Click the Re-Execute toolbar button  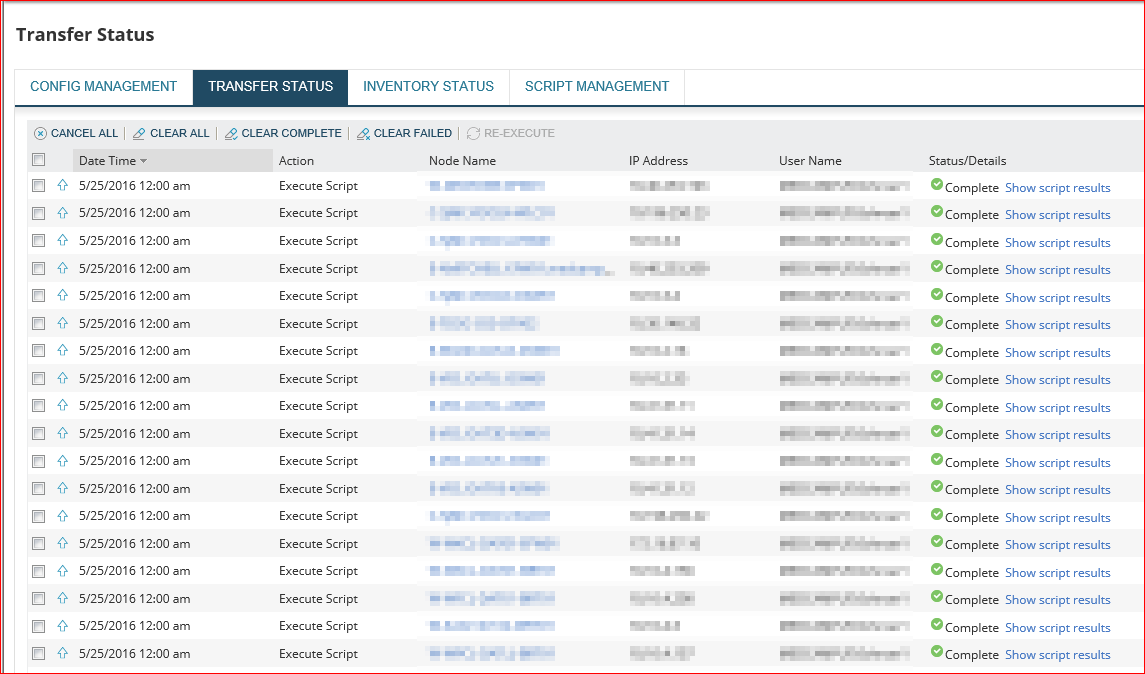[x=511, y=133]
